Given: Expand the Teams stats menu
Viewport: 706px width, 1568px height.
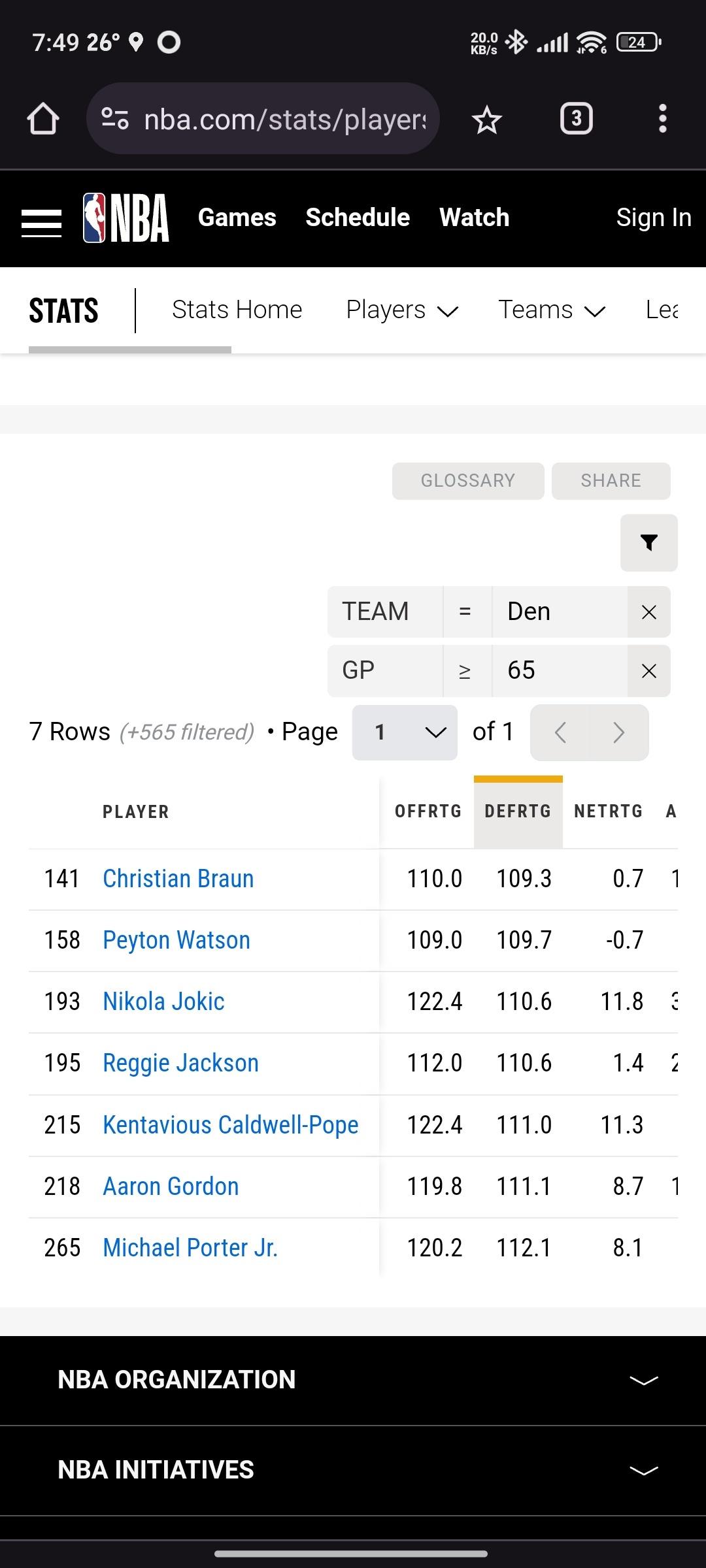Looking at the screenshot, I should (x=551, y=310).
